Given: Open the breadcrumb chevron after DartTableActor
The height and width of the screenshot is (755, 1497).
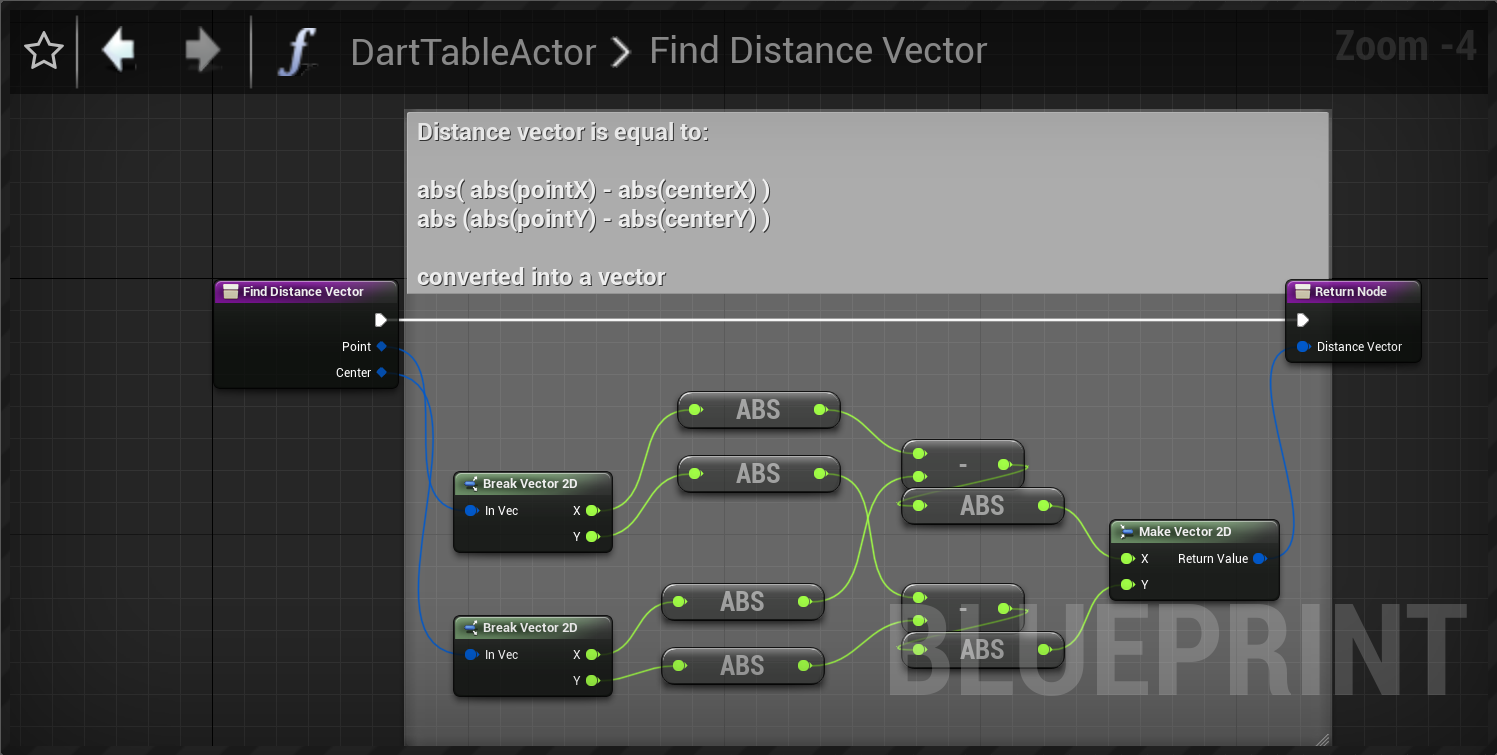Looking at the screenshot, I should [622, 52].
